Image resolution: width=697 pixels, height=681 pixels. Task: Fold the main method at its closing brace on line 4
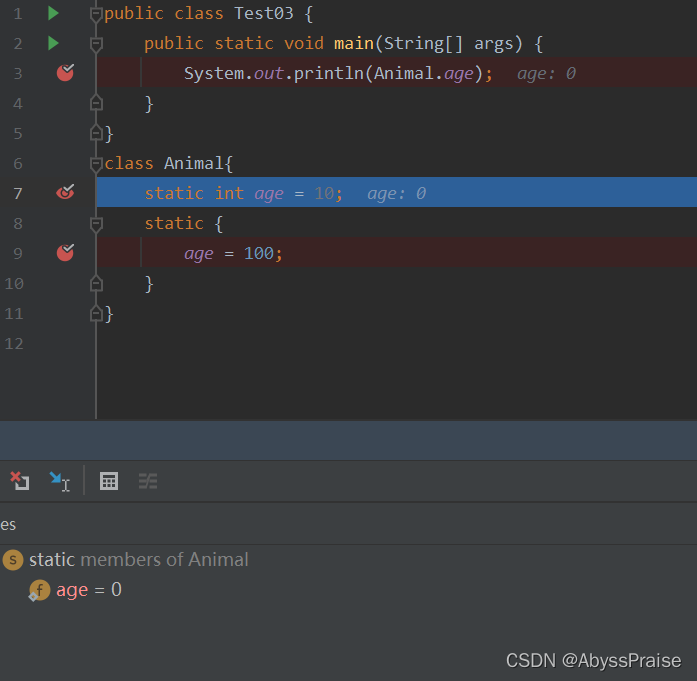tap(96, 104)
